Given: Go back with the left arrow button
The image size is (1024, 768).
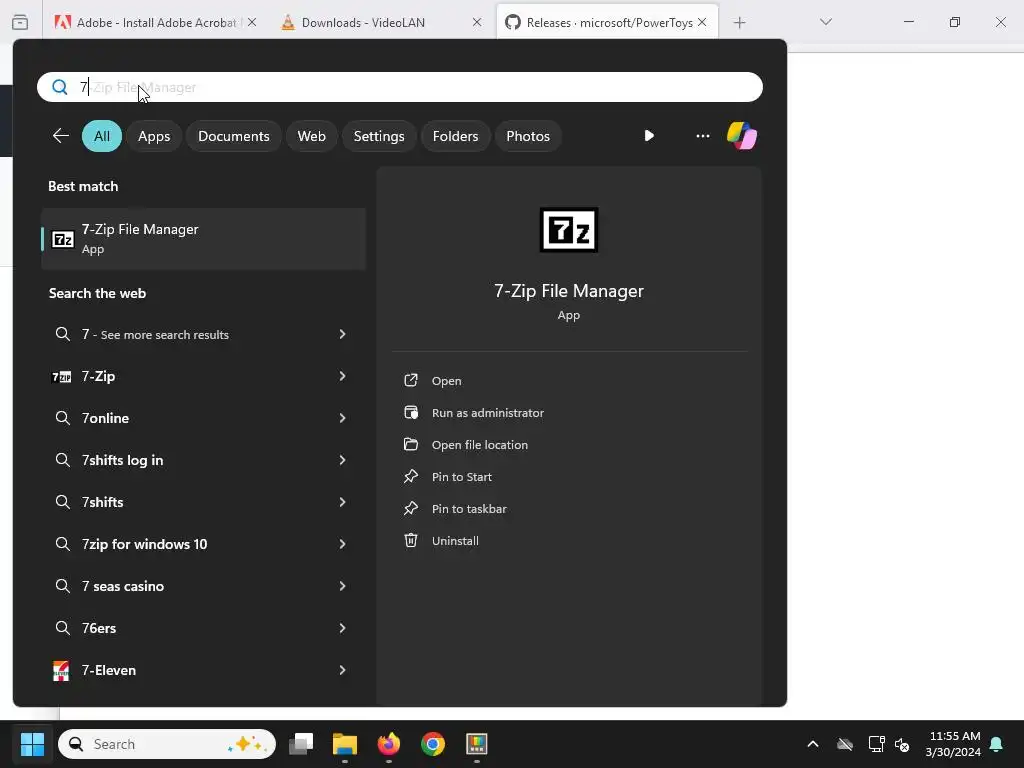Looking at the screenshot, I should tap(61, 136).
